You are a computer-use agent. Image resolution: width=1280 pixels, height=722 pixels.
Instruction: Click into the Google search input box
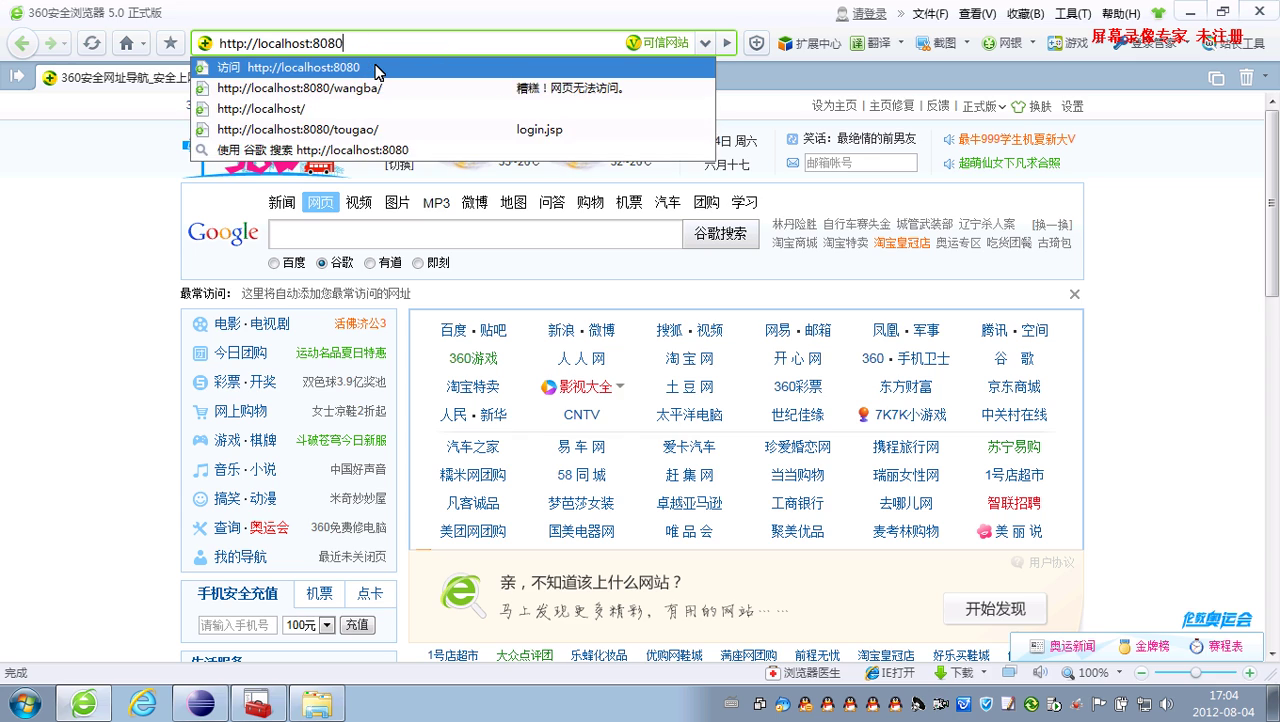point(475,233)
